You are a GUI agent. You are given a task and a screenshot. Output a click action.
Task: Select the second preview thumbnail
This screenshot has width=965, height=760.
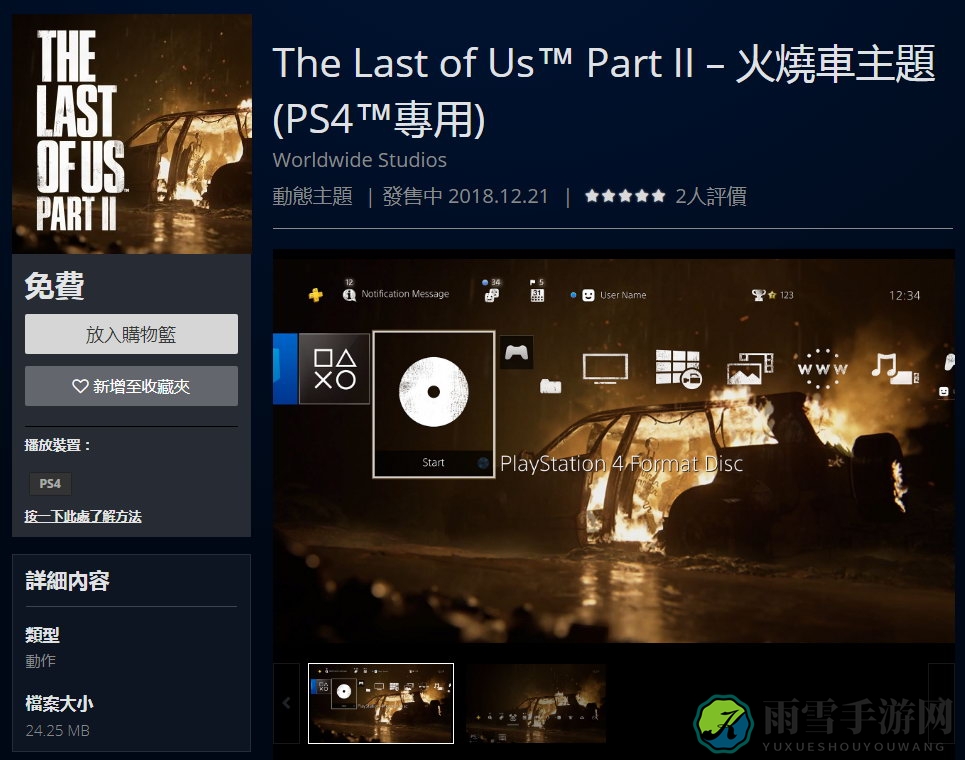click(536, 703)
